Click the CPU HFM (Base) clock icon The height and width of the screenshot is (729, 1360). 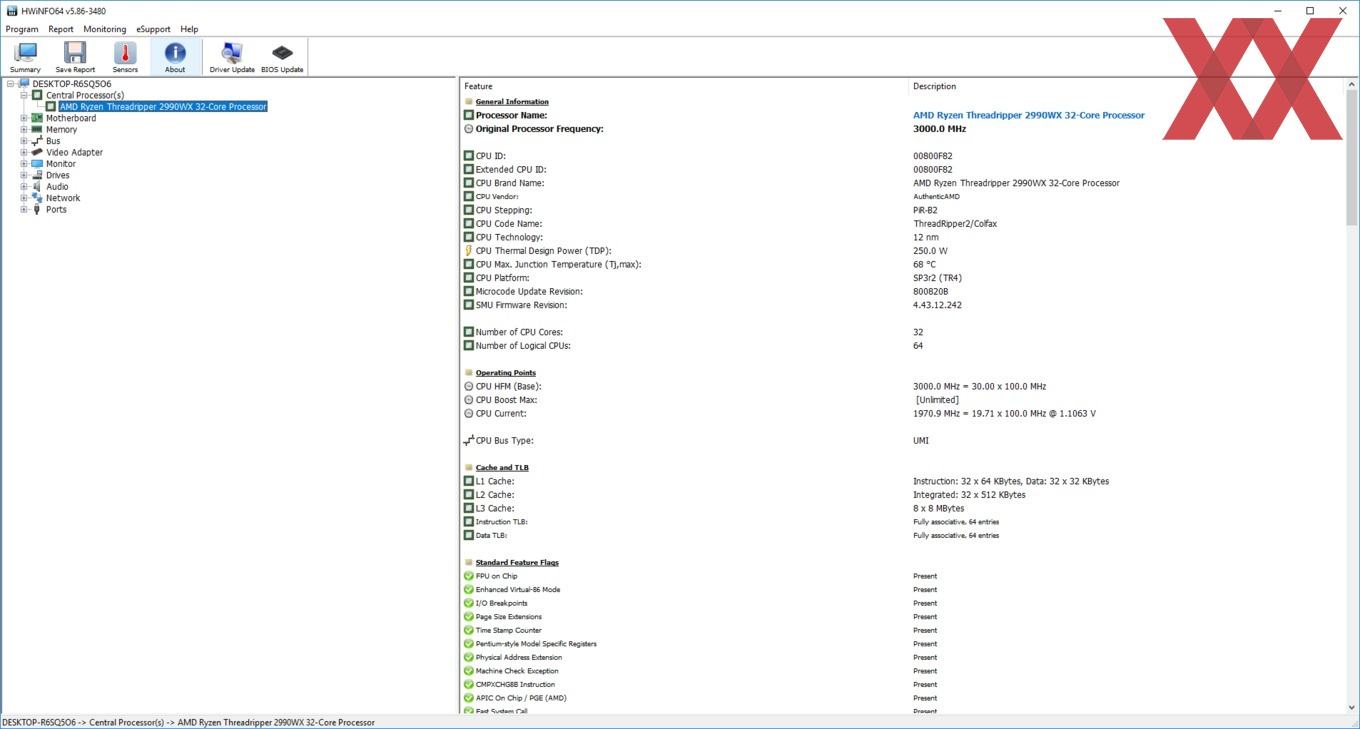point(469,386)
